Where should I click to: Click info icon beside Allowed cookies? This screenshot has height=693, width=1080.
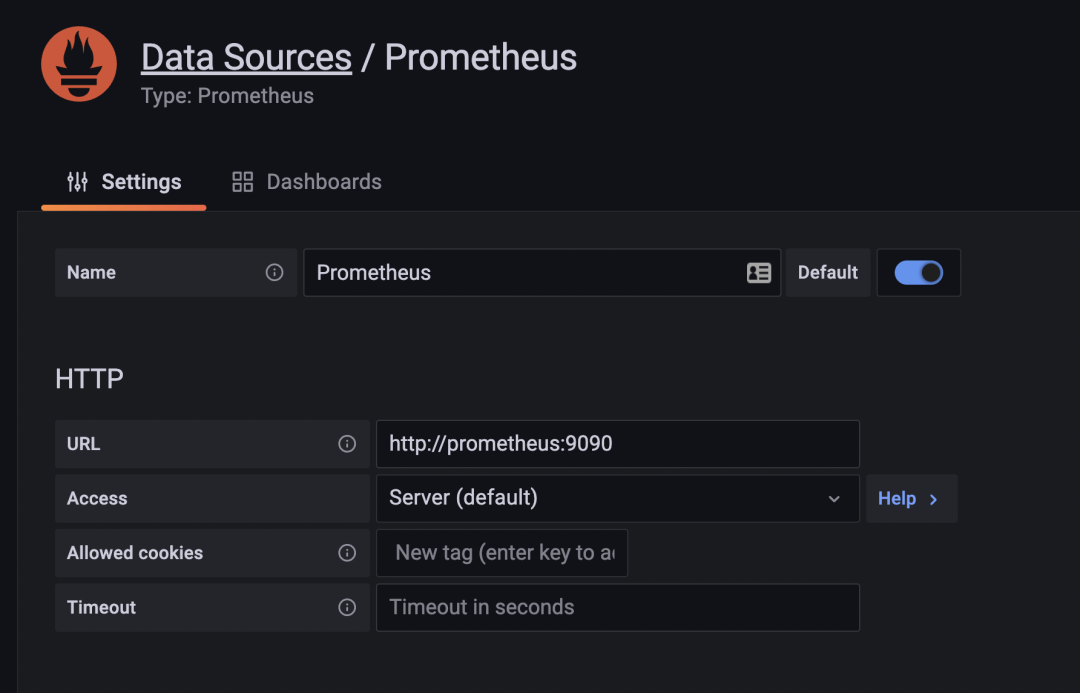pyautogui.click(x=347, y=553)
